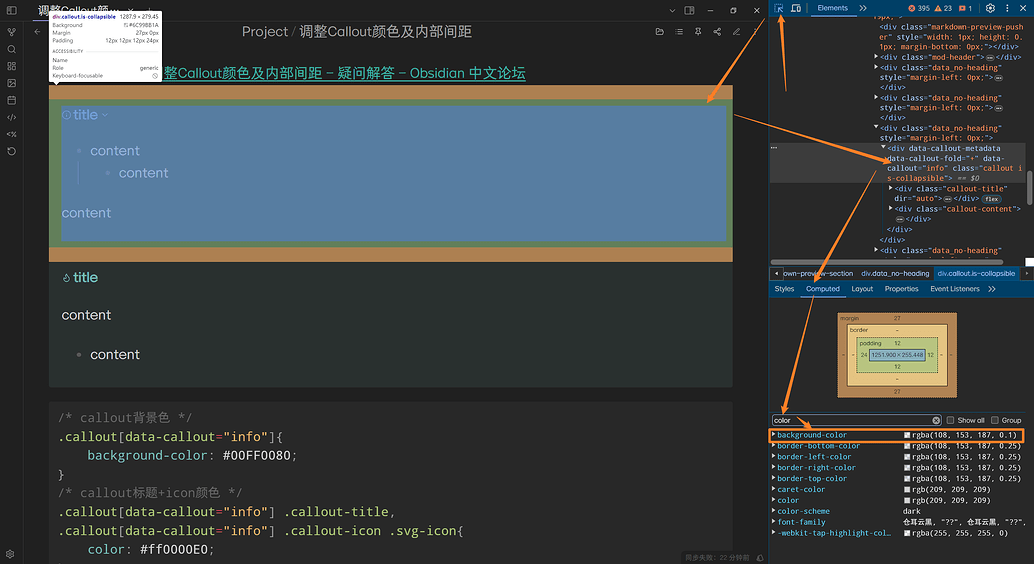Open the Obsidian search icon in sidebar

coord(11,49)
